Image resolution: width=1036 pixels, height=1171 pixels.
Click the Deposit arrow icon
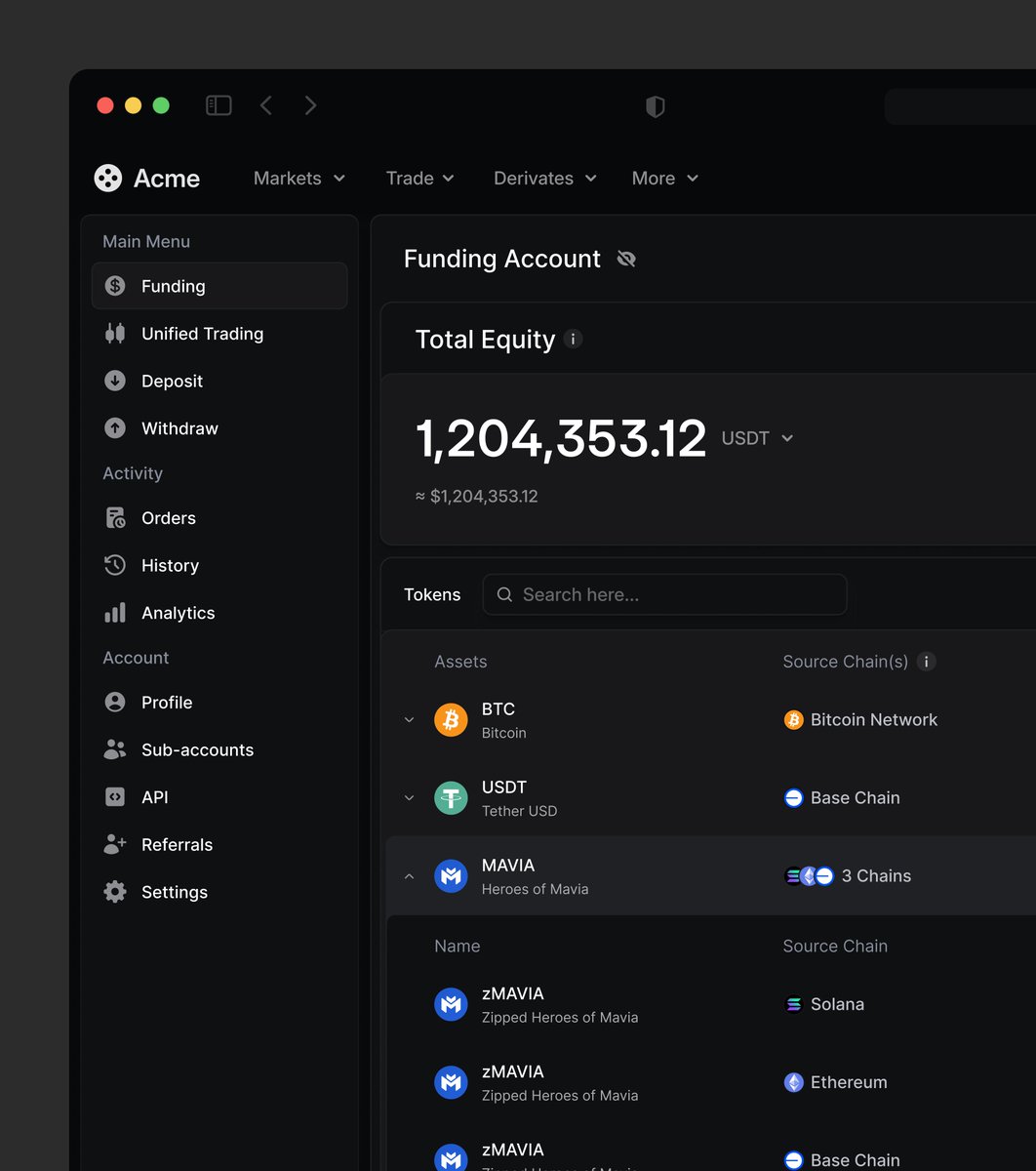[115, 382]
